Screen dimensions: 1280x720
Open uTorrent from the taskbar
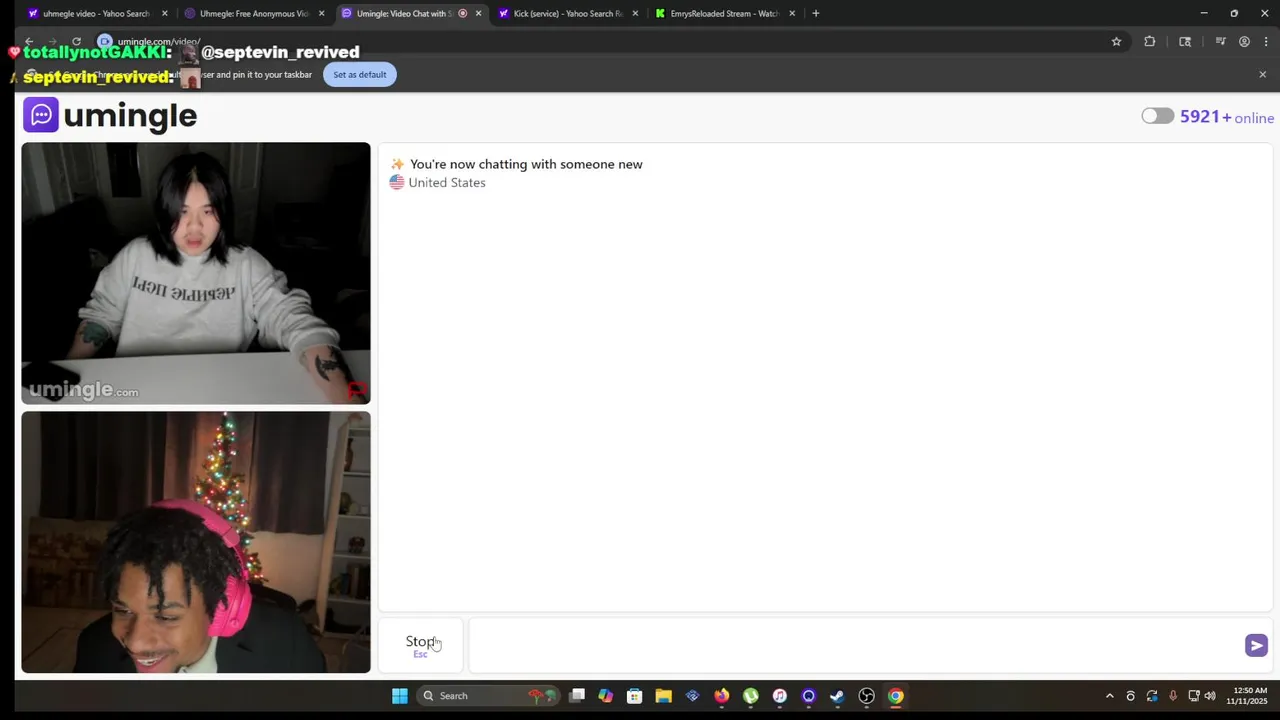coord(750,696)
